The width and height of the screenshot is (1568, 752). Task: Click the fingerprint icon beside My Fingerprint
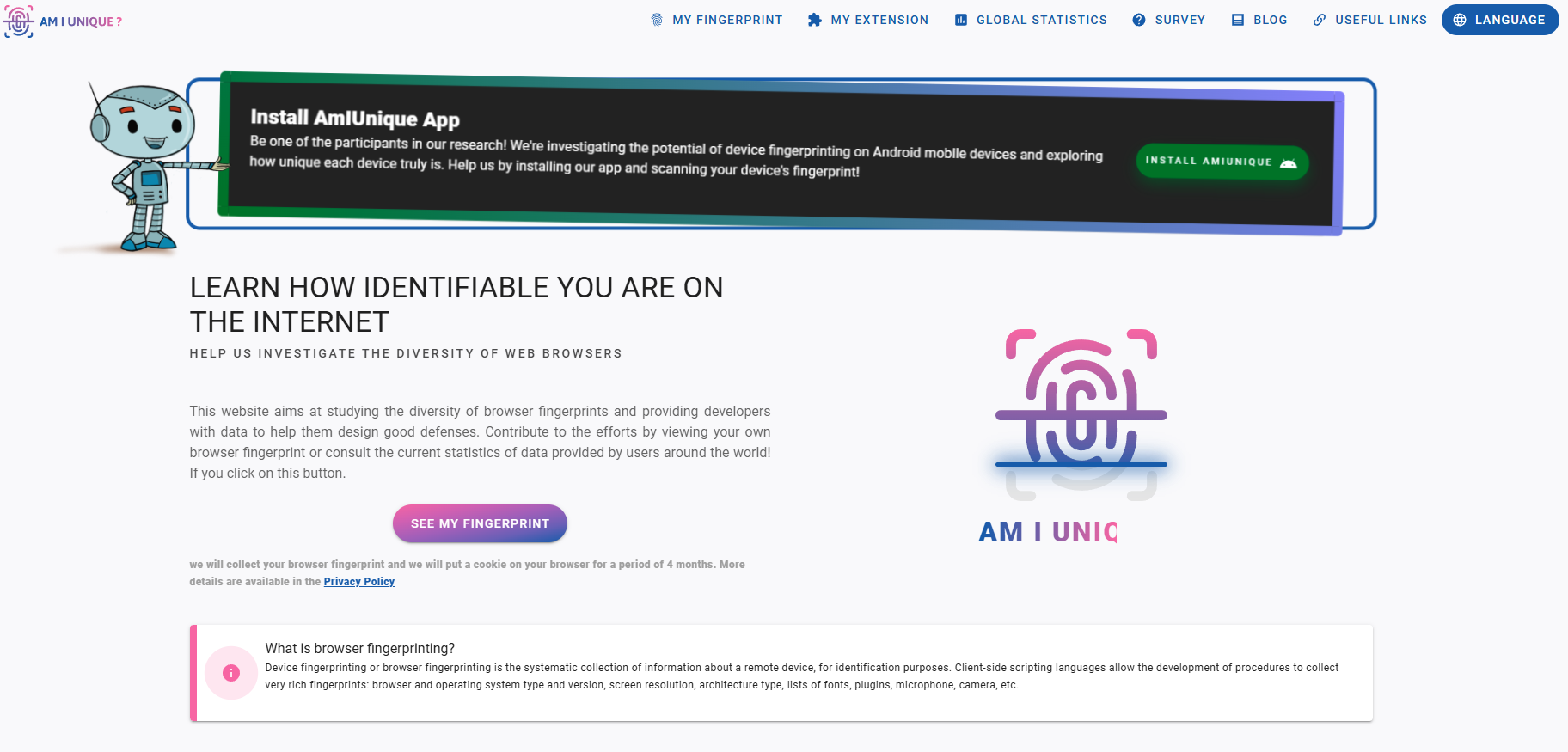click(657, 20)
